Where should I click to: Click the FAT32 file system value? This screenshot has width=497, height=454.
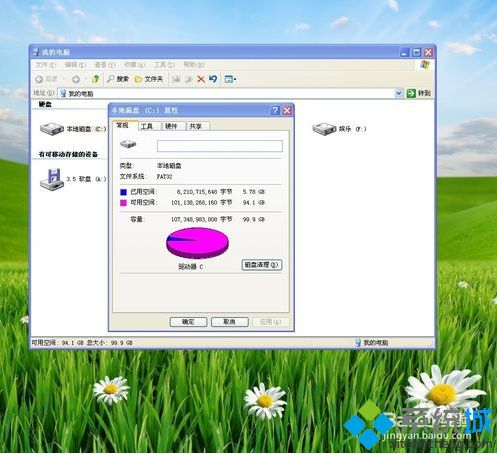pyautogui.click(x=164, y=177)
